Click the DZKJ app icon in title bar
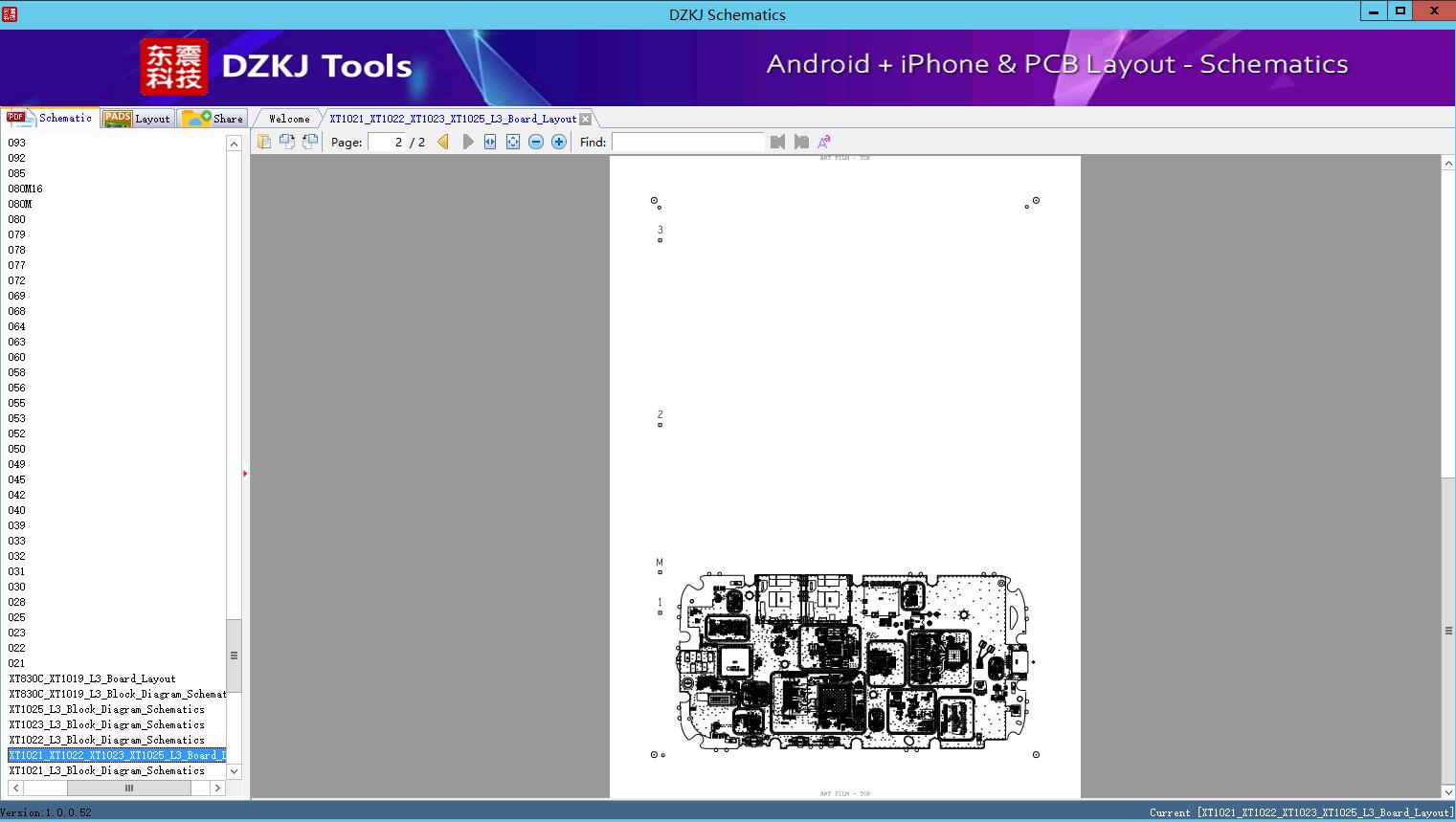The height and width of the screenshot is (822, 1456). point(9,13)
